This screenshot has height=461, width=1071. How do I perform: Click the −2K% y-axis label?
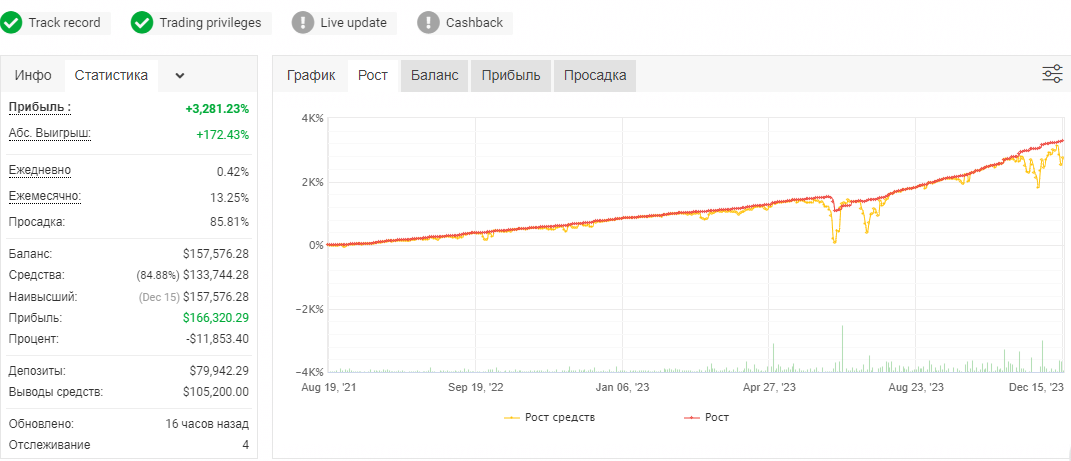click(x=309, y=309)
